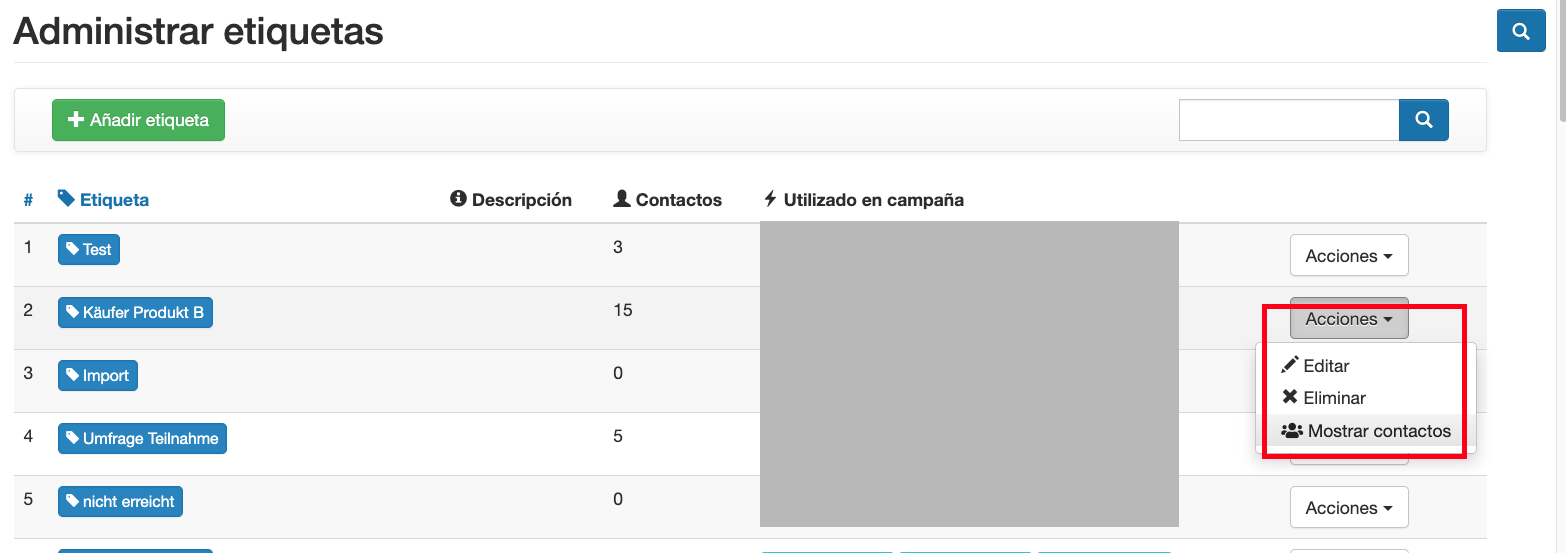Click the Import tag label
This screenshot has width=1566, height=553.
click(98, 375)
